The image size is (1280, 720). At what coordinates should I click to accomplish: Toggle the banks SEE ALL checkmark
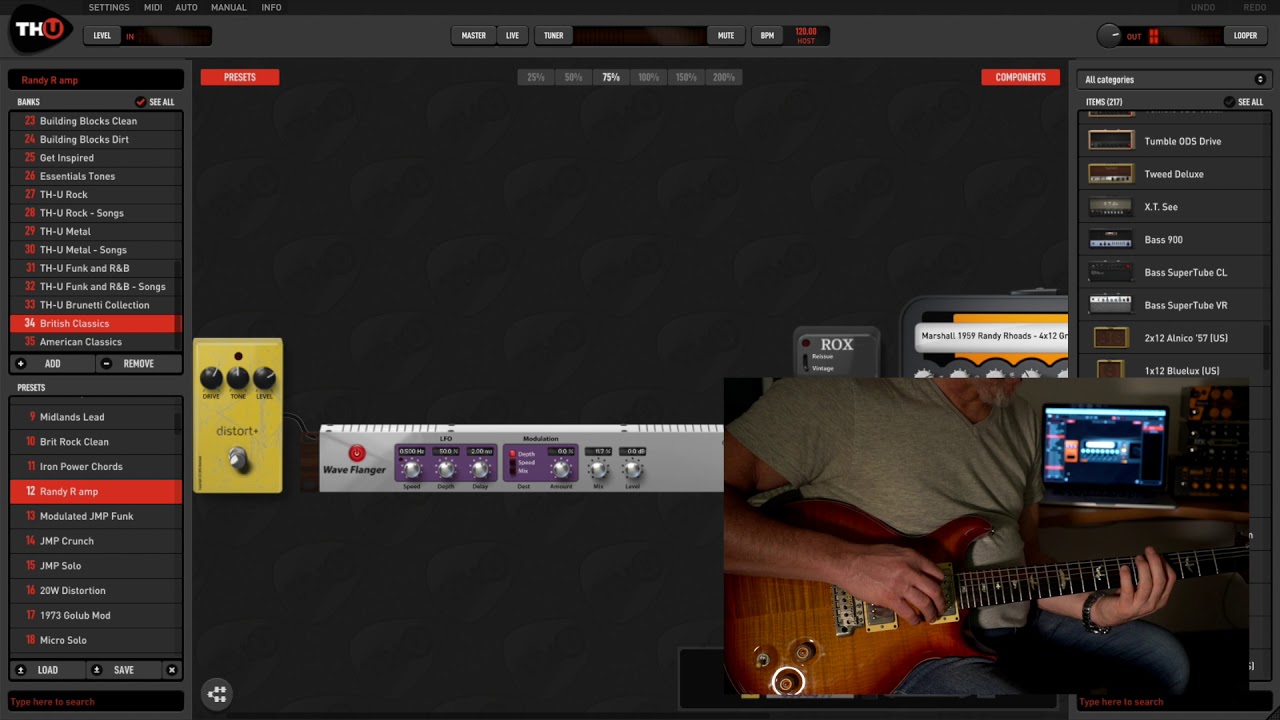(140, 102)
